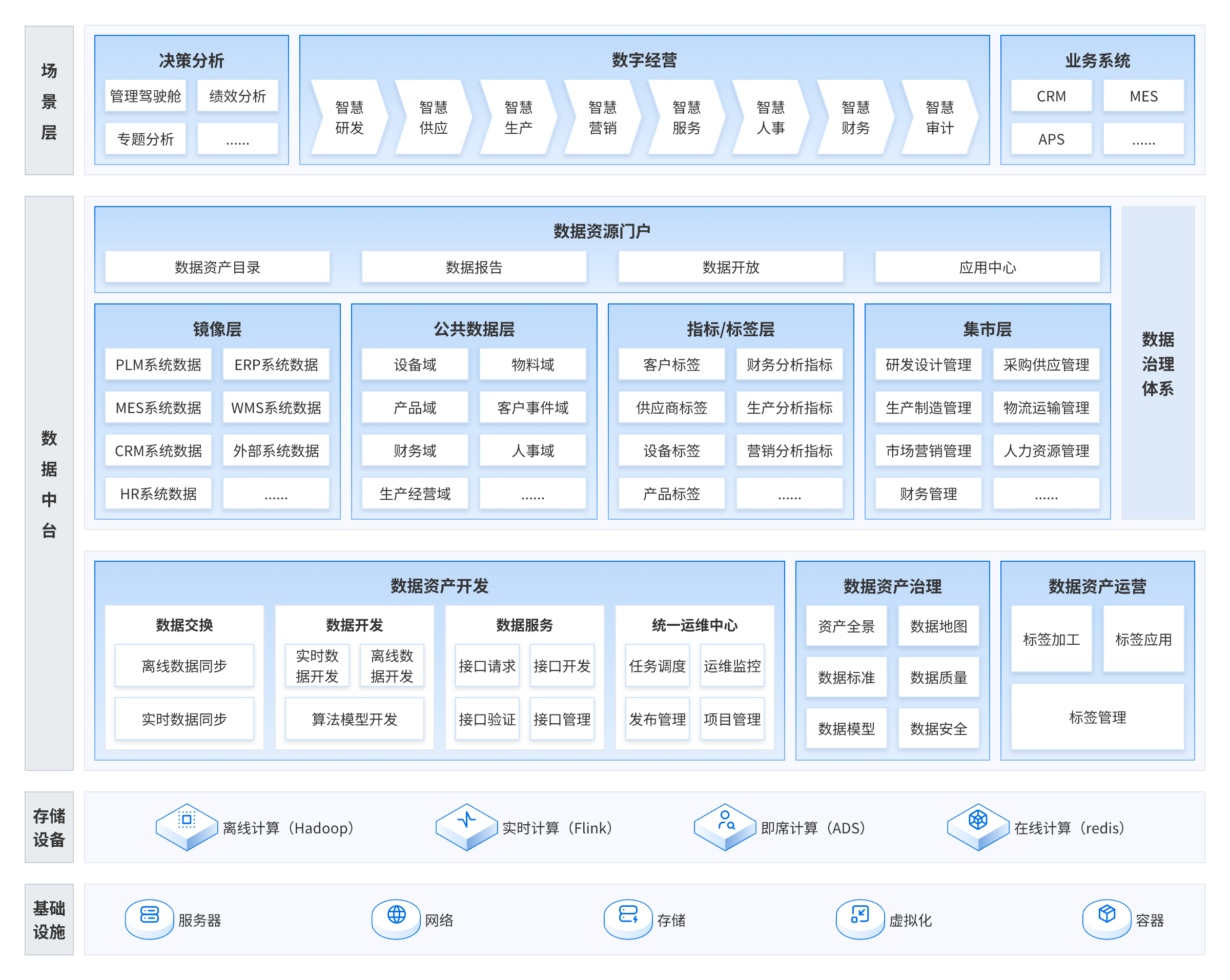Select the 场景层 layer label
The image size is (1230, 980).
tap(49, 101)
